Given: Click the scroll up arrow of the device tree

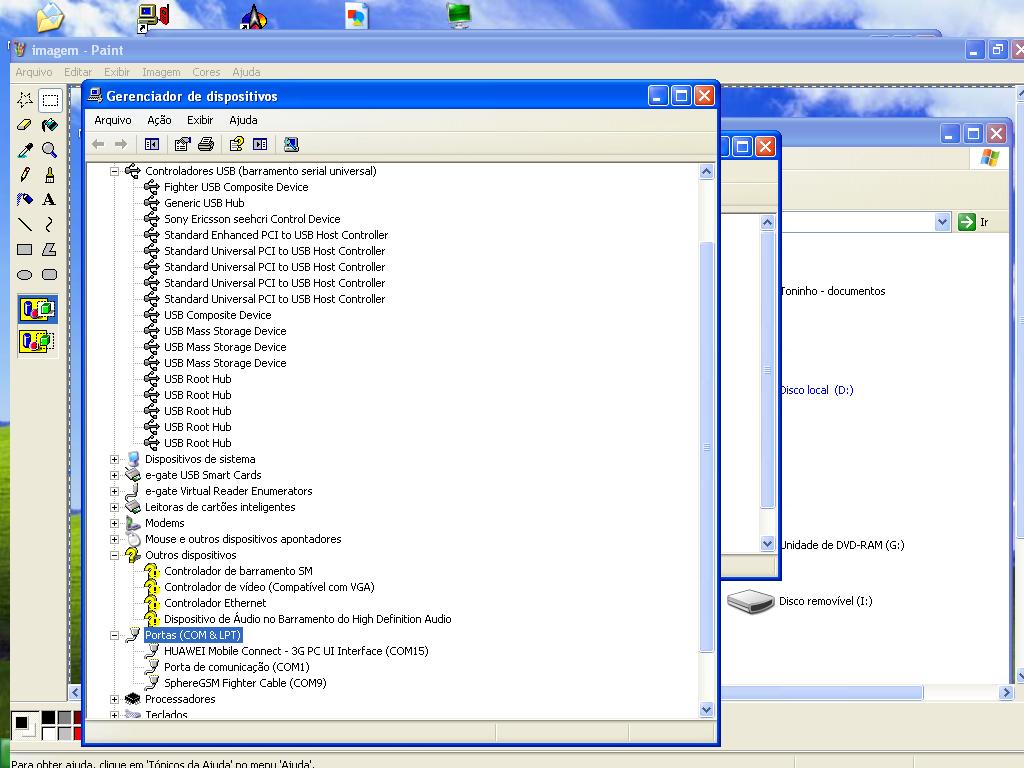Looking at the screenshot, I should click(706, 172).
